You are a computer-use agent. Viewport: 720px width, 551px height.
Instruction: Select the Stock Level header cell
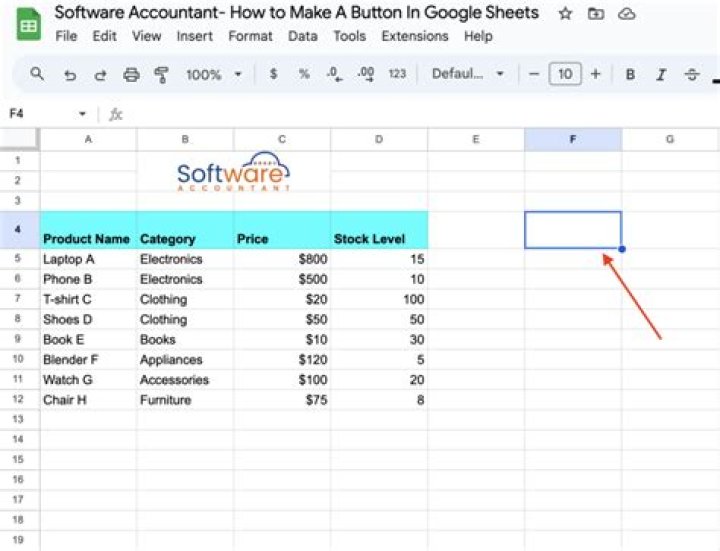379,230
